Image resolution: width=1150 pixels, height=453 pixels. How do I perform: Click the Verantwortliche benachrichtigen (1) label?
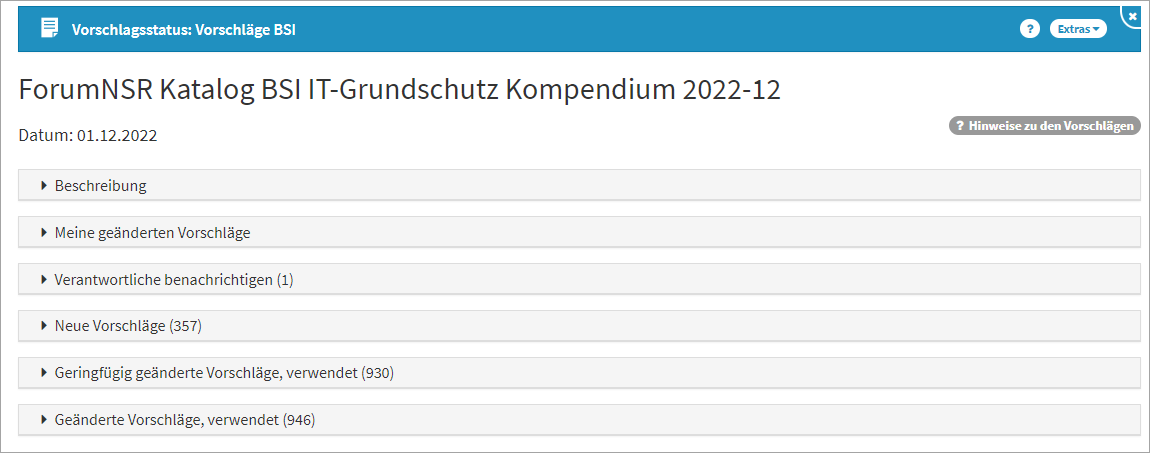tap(174, 279)
